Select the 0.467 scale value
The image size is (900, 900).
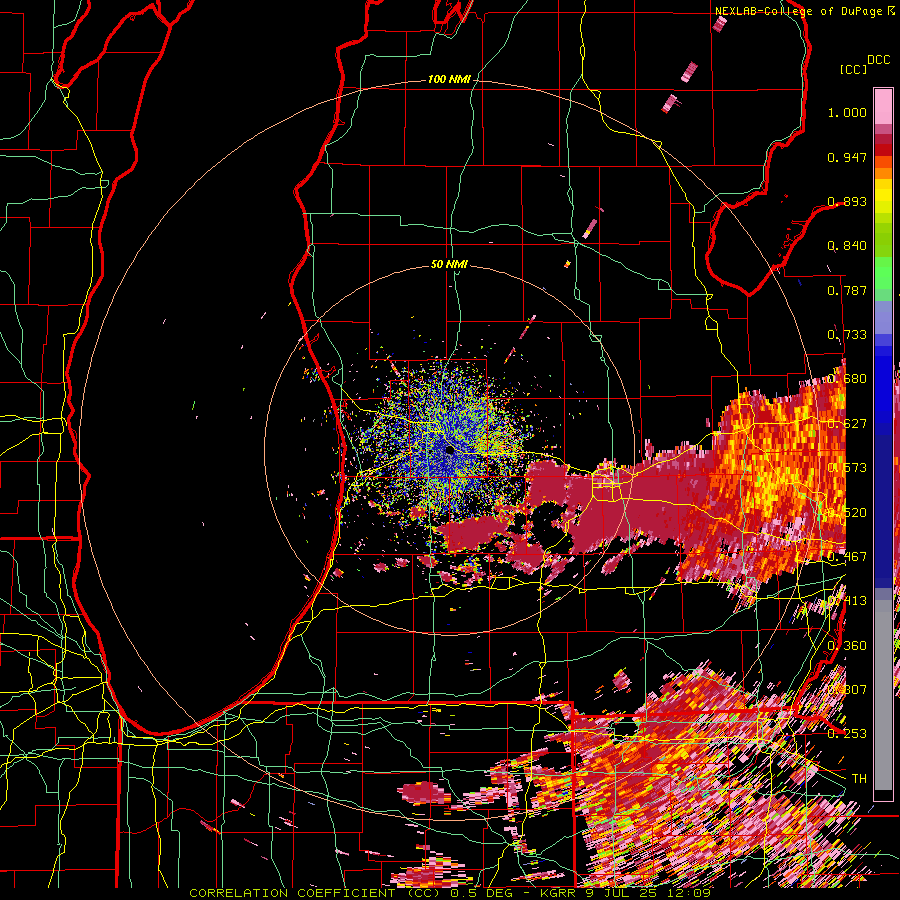[847, 557]
